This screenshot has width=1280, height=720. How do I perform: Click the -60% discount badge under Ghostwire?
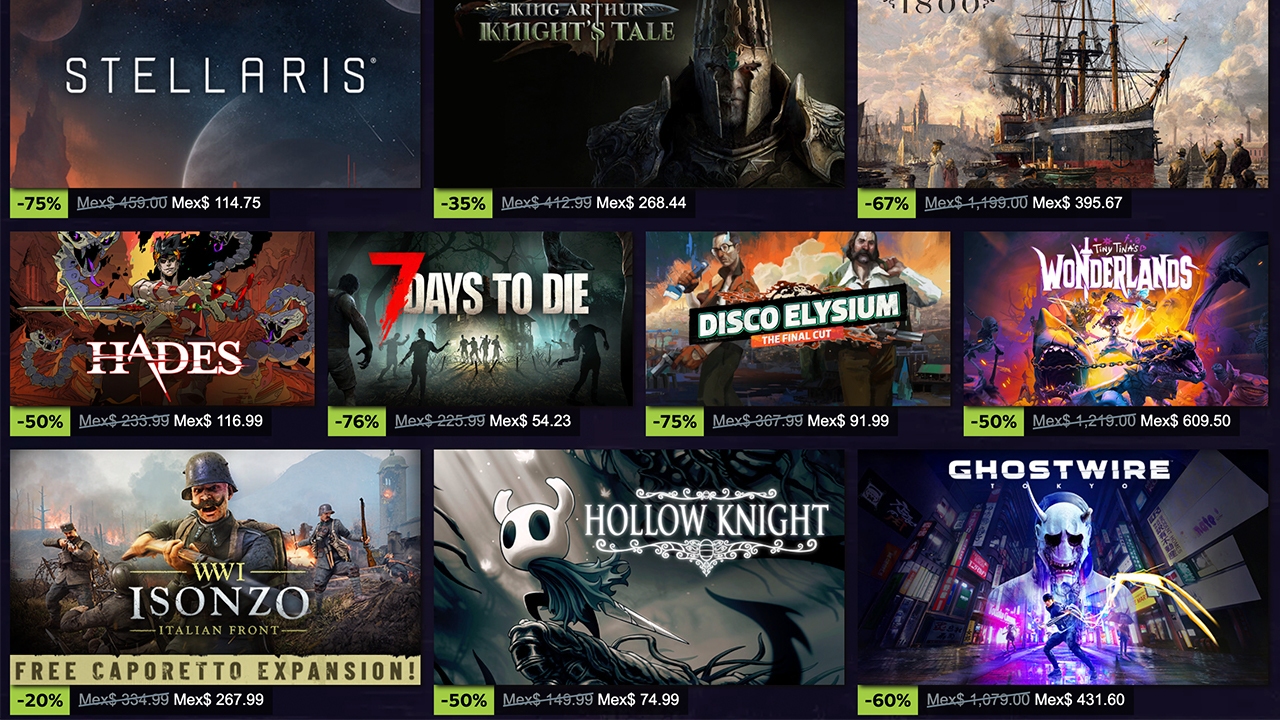(x=887, y=701)
